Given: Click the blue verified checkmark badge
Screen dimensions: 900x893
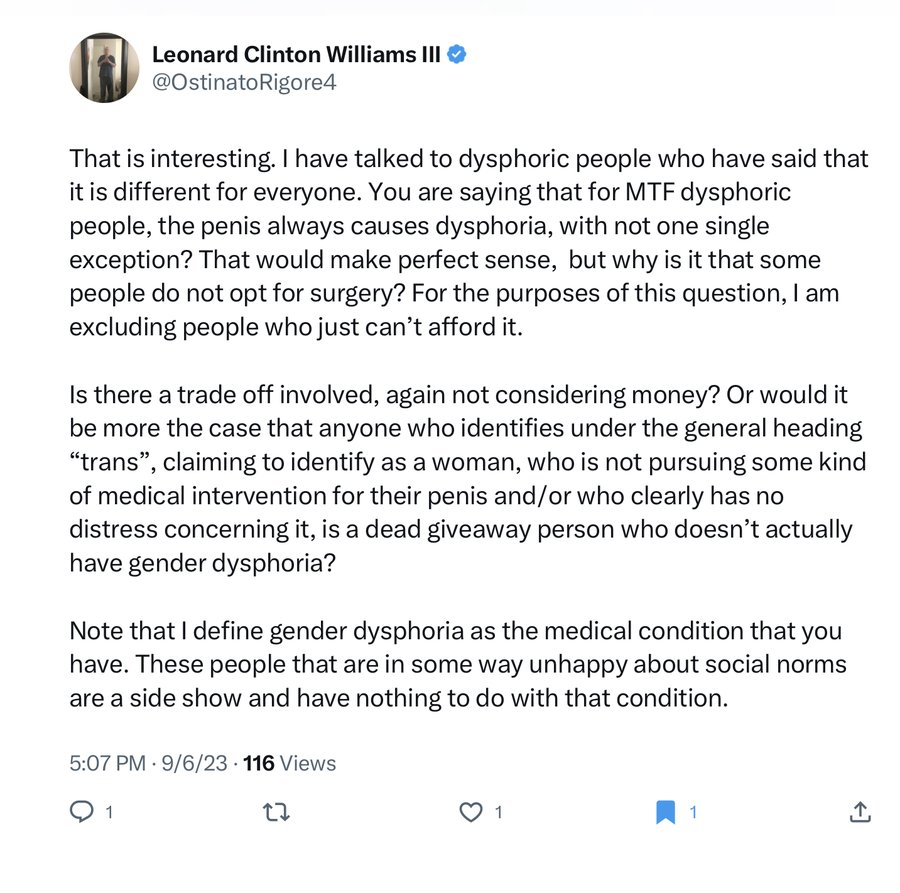Looking at the screenshot, I should [x=457, y=55].
